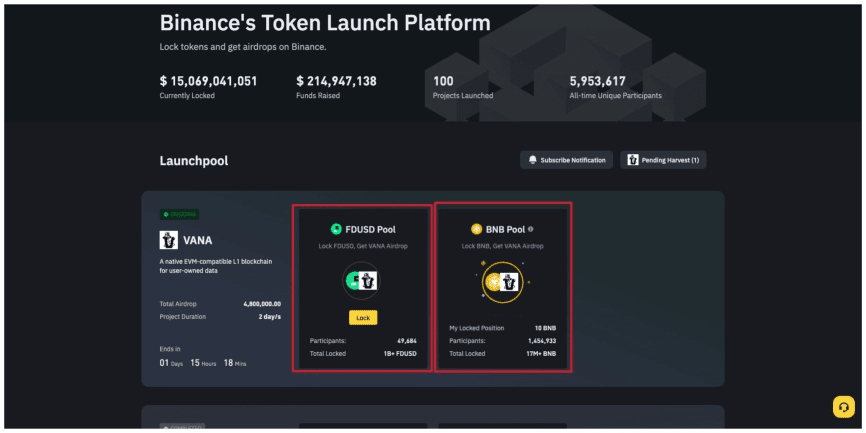Click the yellow BNB coin icon in the pool title
The height and width of the screenshot is (433, 866).
pyautogui.click(x=476, y=229)
